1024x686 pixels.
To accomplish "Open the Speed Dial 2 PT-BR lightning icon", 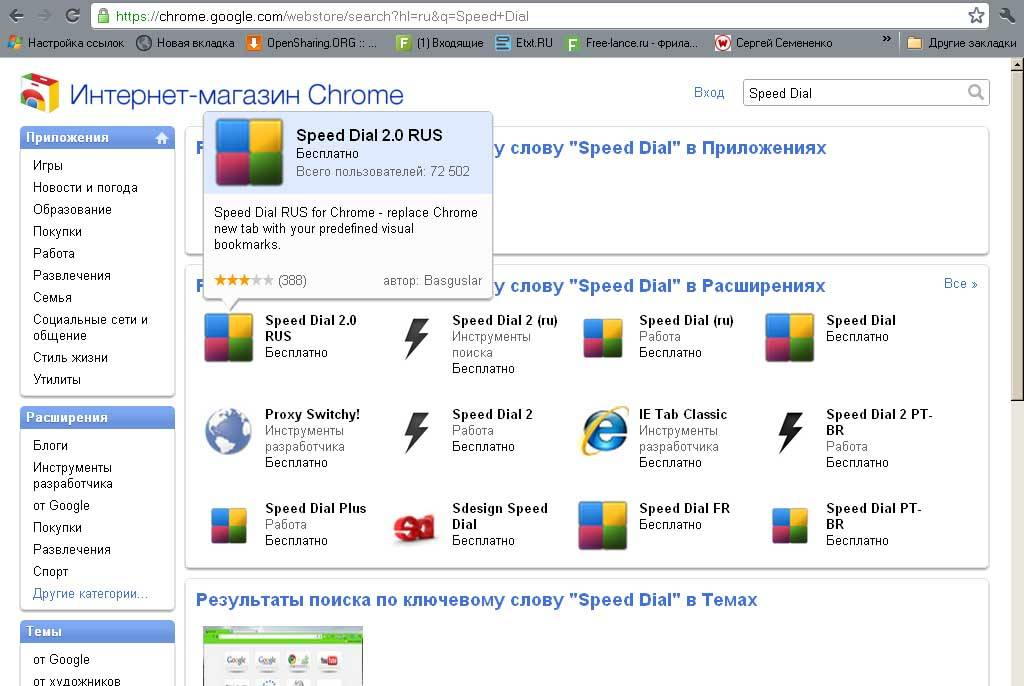I will click(x=790, y=432).
